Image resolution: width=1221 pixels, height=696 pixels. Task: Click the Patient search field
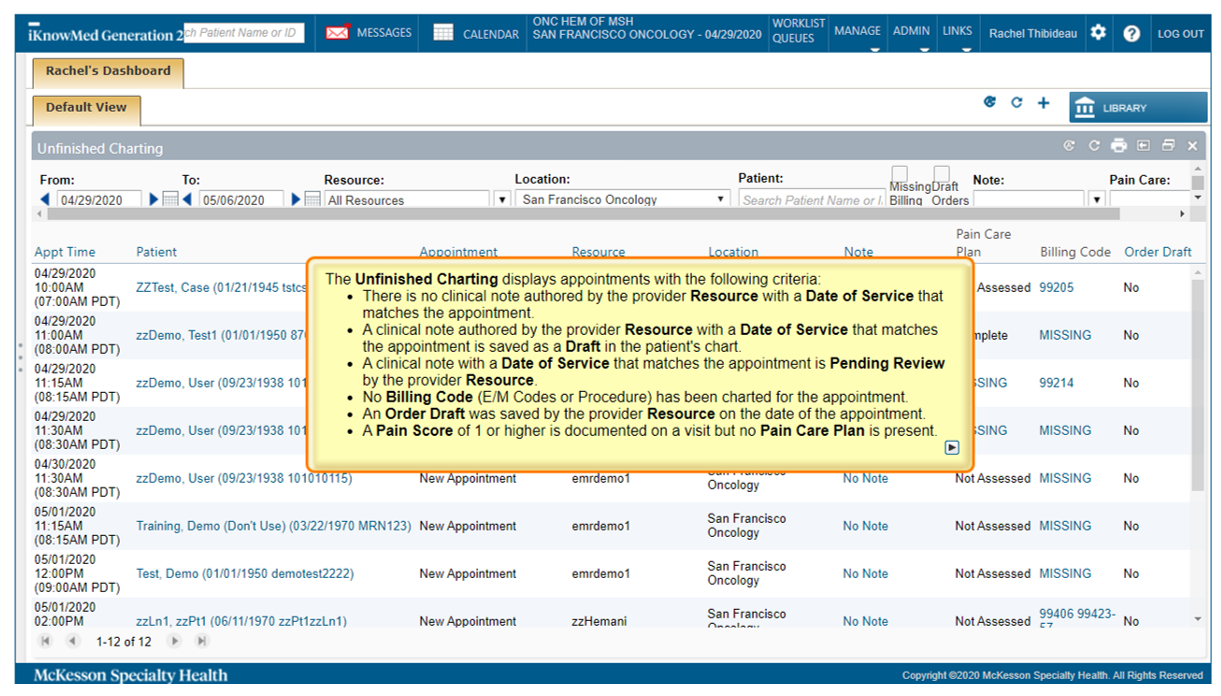[811, 200]
